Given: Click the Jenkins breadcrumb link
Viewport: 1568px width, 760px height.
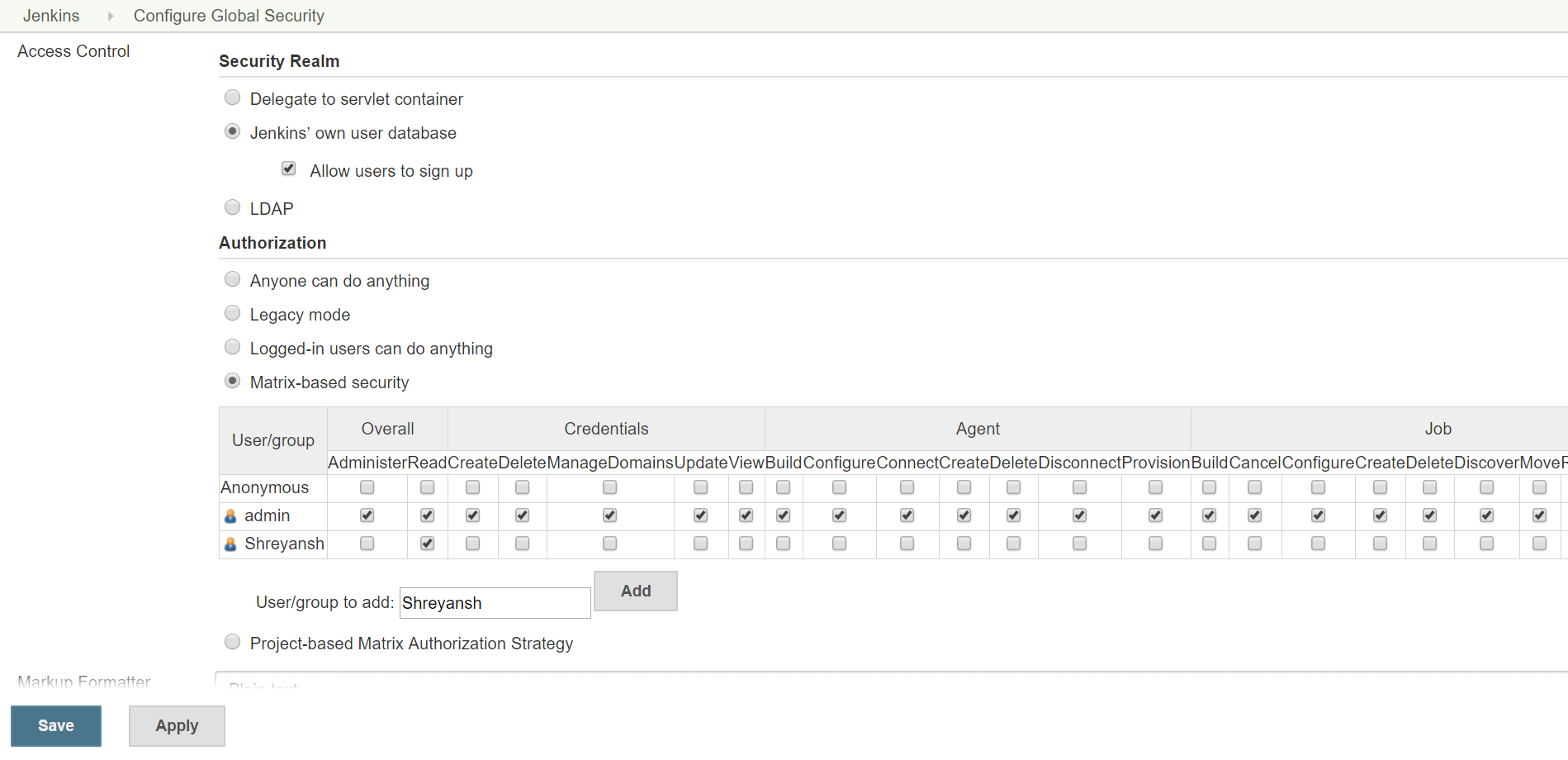Looking at the screenshot, I should click(51, 16).
